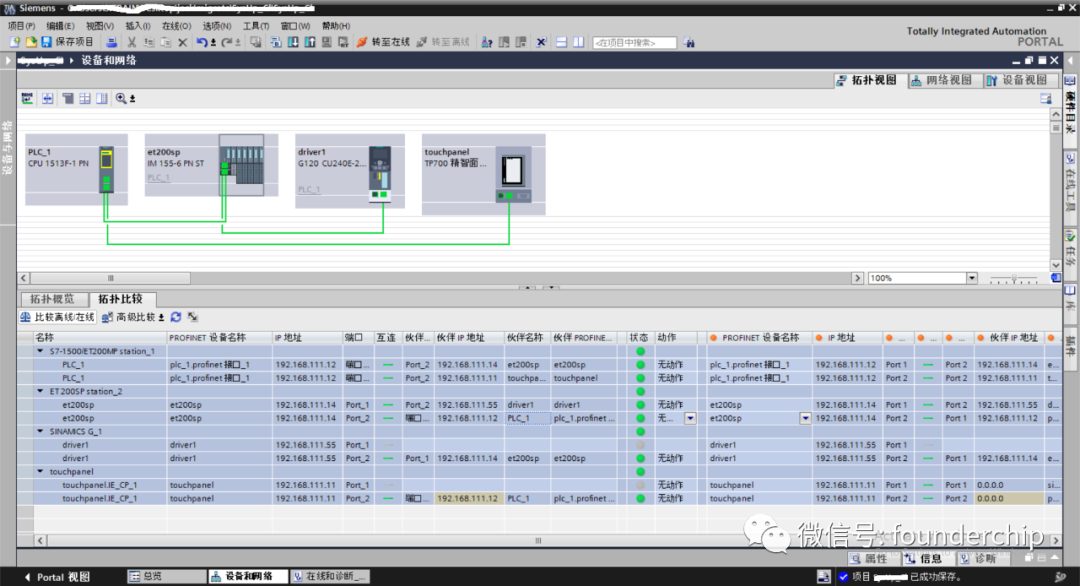Click the cut scissors icon
Image resolution: width=1080 pixels, height=586 pixels.
pos(132,43)
